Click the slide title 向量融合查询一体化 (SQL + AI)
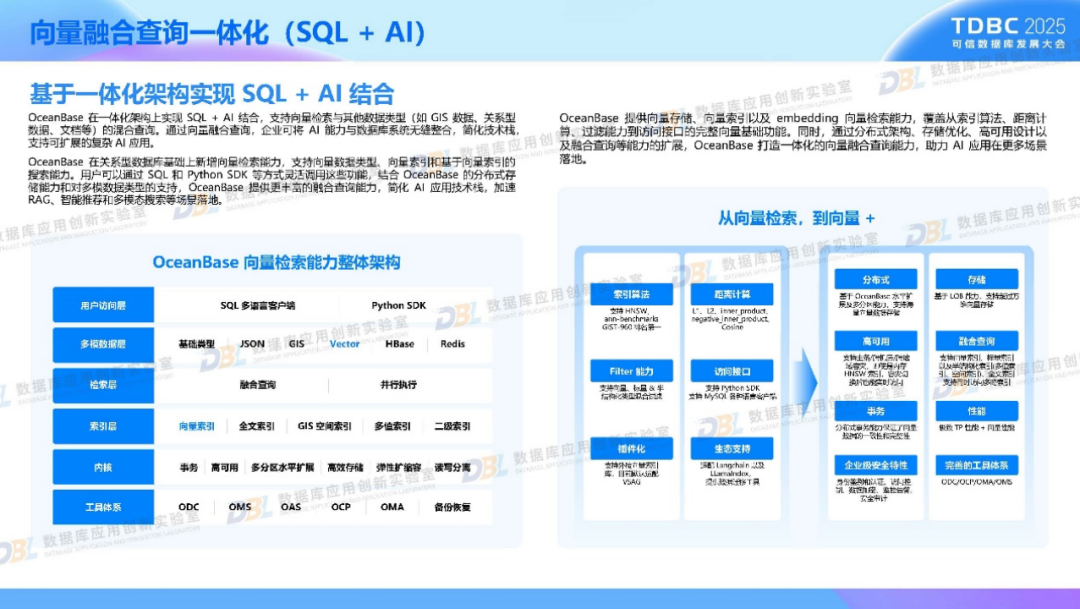The width and height of the screenshot is (1080, 609). pos(229,32)
